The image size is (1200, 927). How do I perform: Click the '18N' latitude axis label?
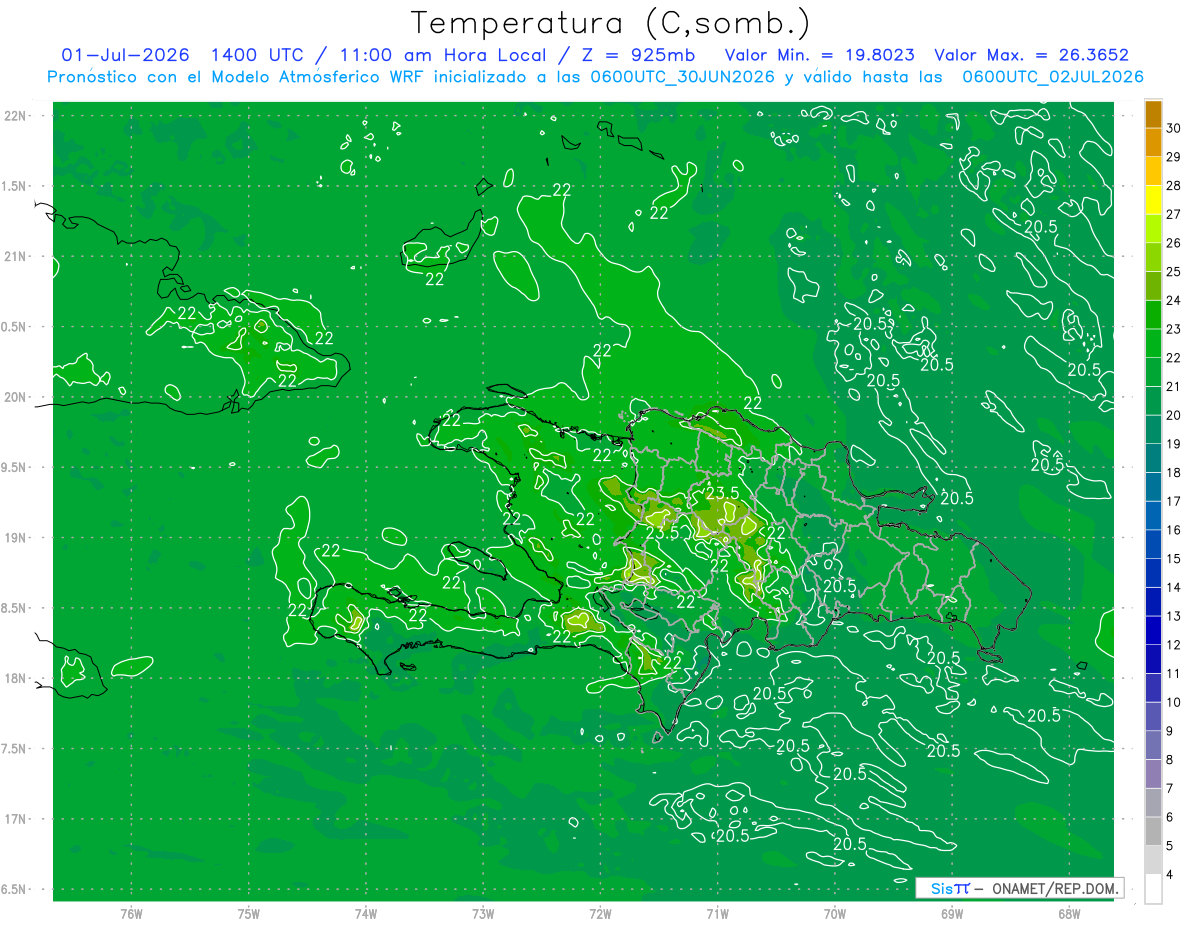16,678
